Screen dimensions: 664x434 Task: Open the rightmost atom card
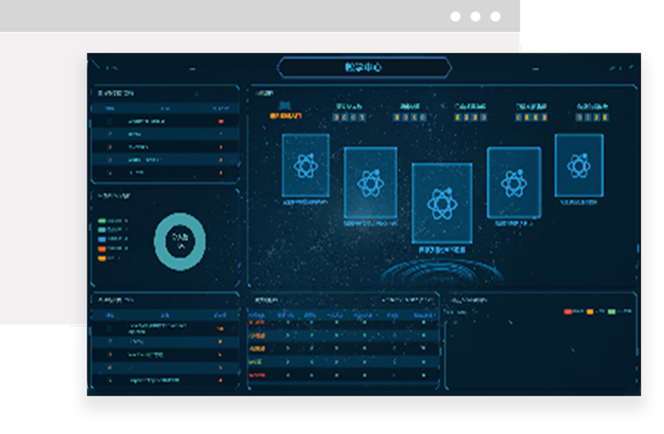coord(579,166)
